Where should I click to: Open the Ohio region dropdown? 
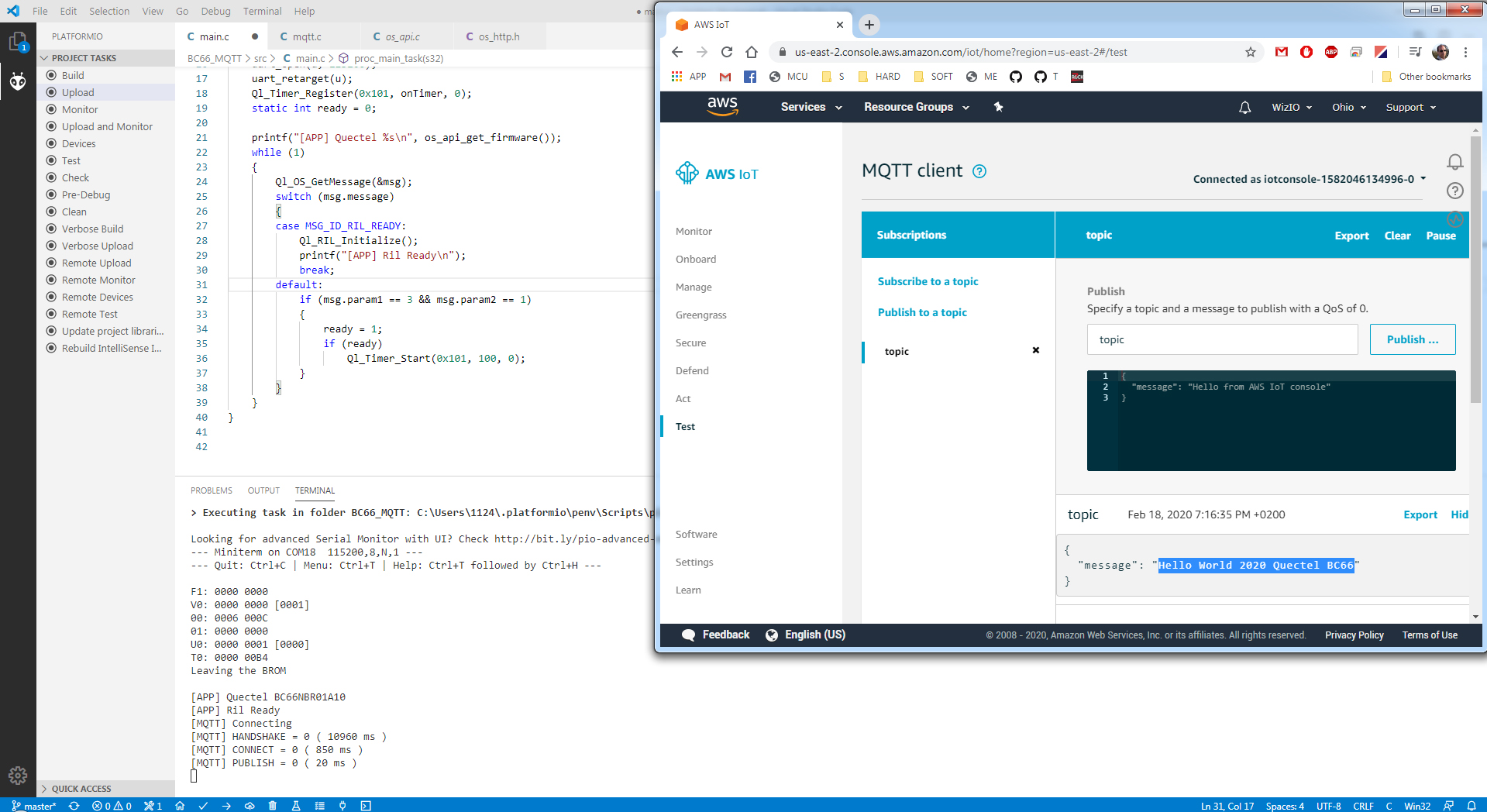point(1349,108)
